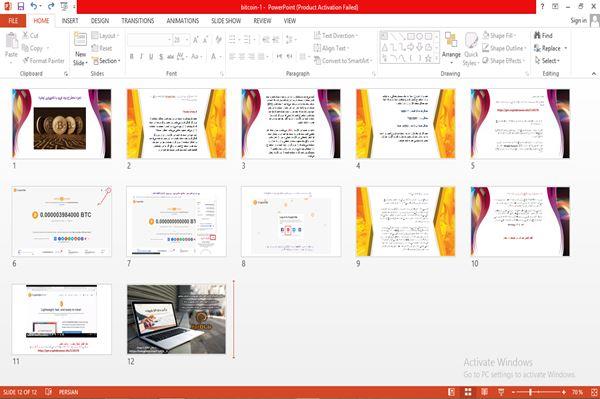
Task: Toggle Strikethrough formatting
Action: tap(171, 57)
